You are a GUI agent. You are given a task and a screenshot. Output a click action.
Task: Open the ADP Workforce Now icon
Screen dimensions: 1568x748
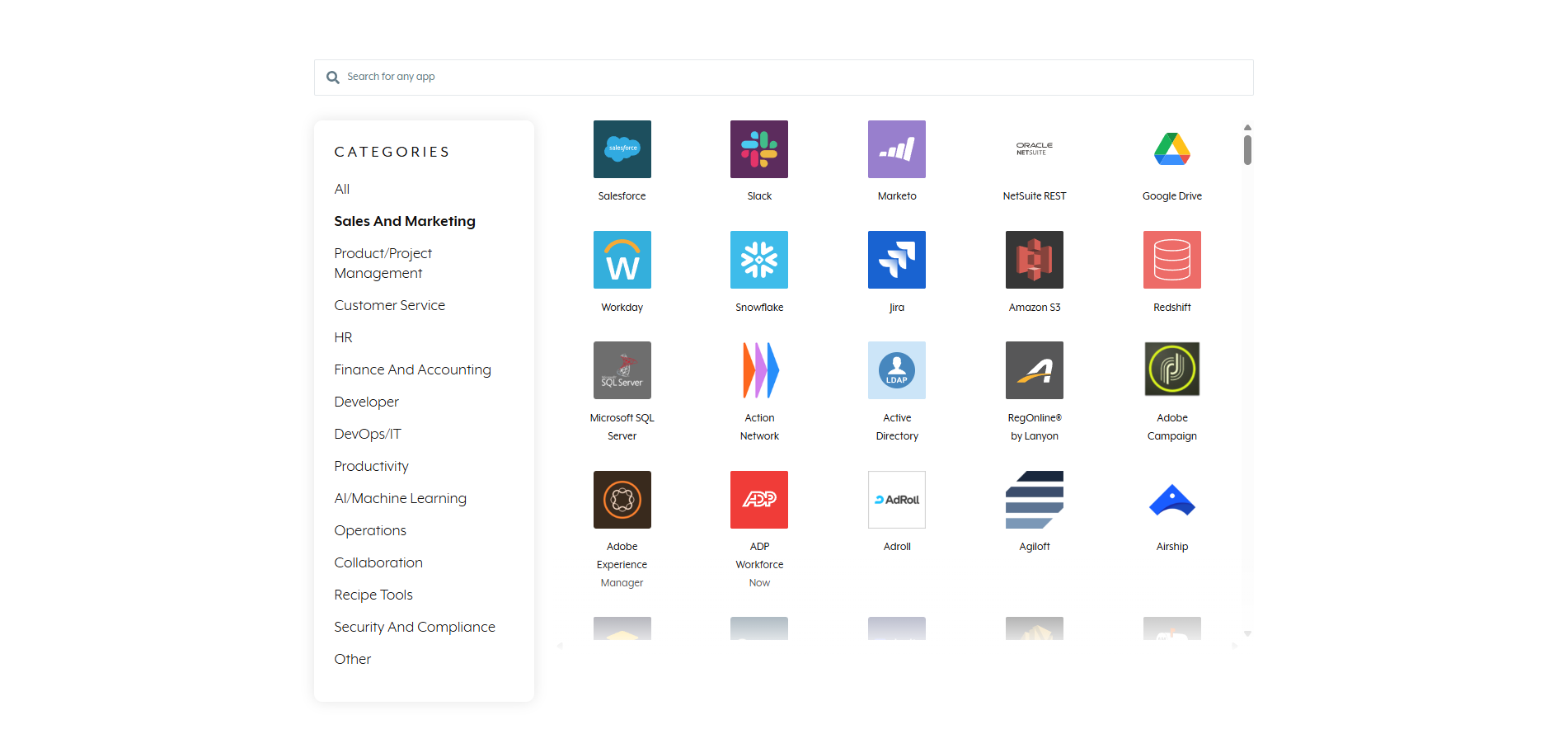(758, 500)
